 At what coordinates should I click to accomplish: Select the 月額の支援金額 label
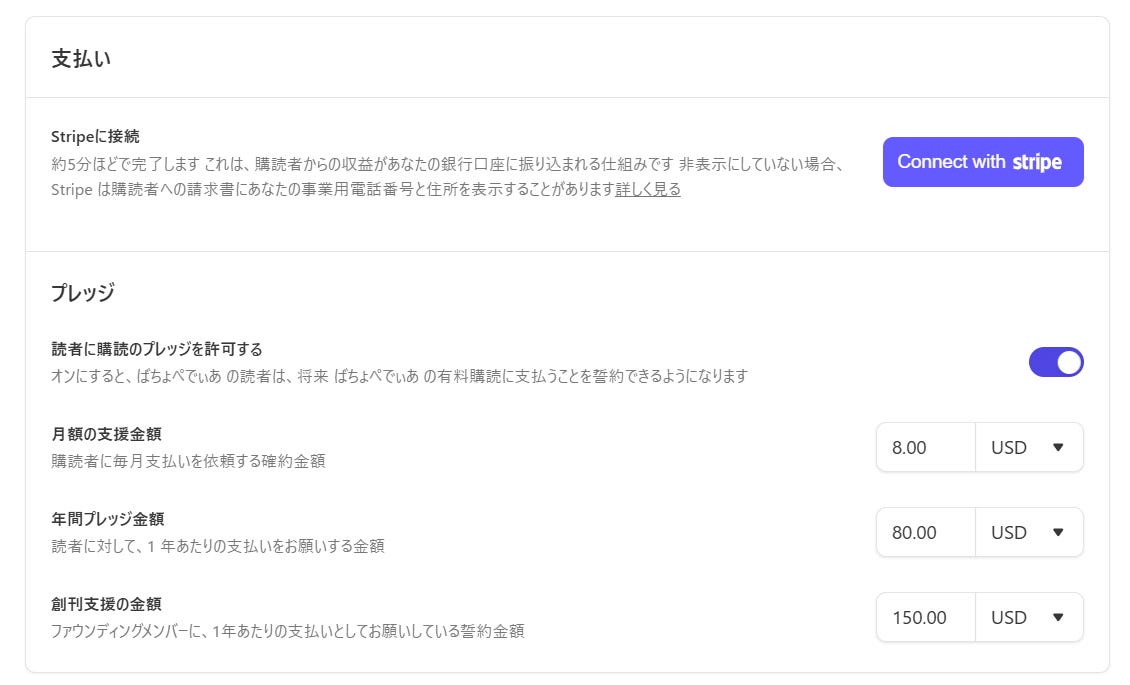click(x=106, y=434)
